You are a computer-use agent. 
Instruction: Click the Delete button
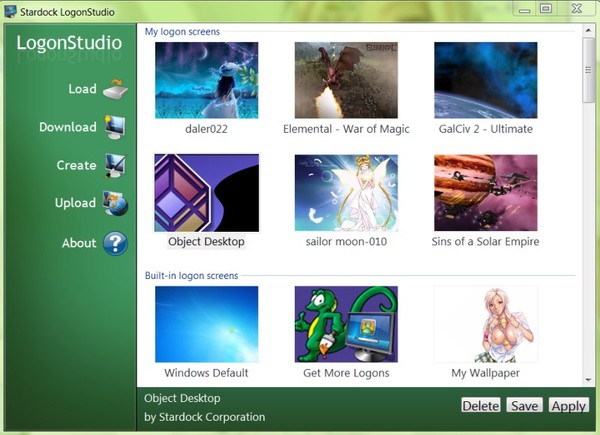tap(481, 405)
